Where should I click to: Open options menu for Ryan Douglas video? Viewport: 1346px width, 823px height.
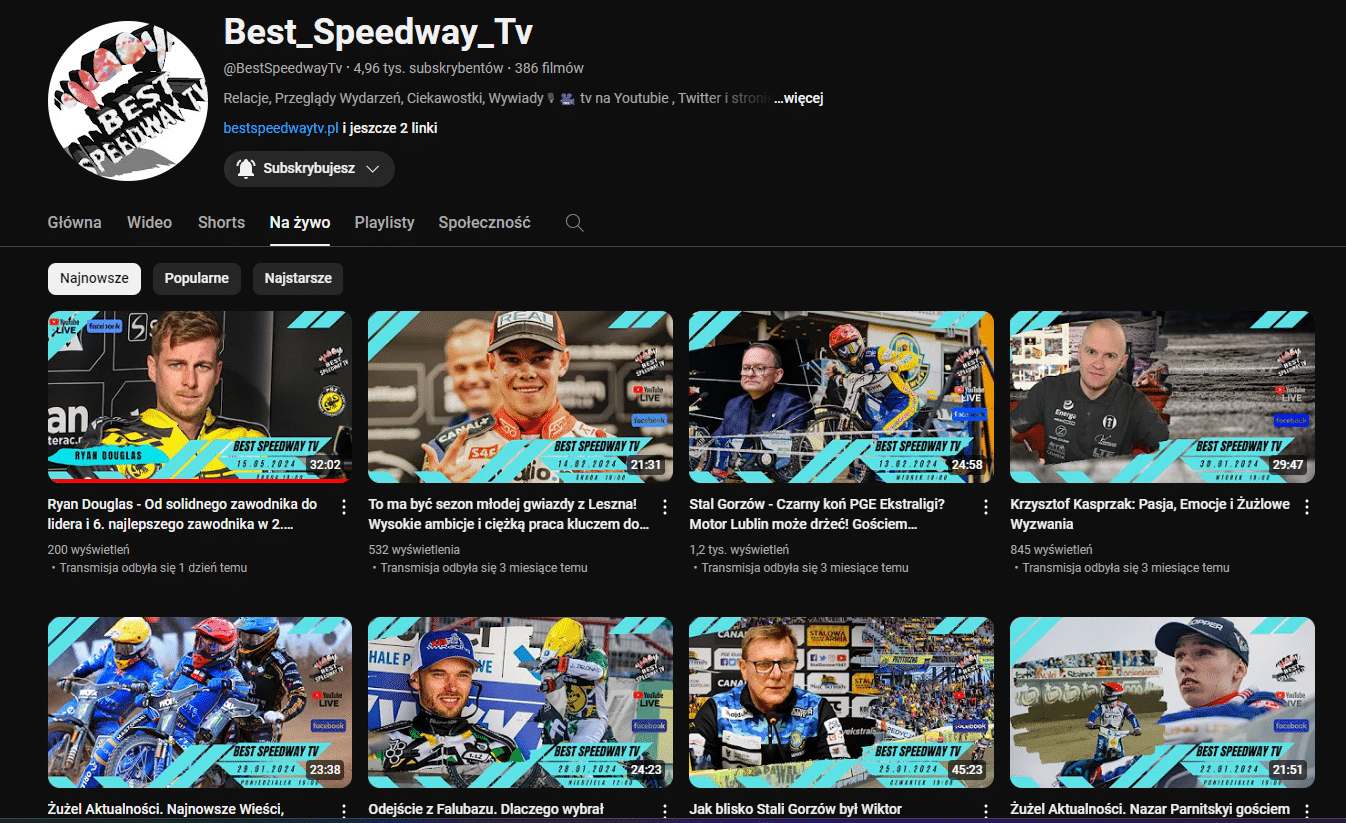[344, 507]
